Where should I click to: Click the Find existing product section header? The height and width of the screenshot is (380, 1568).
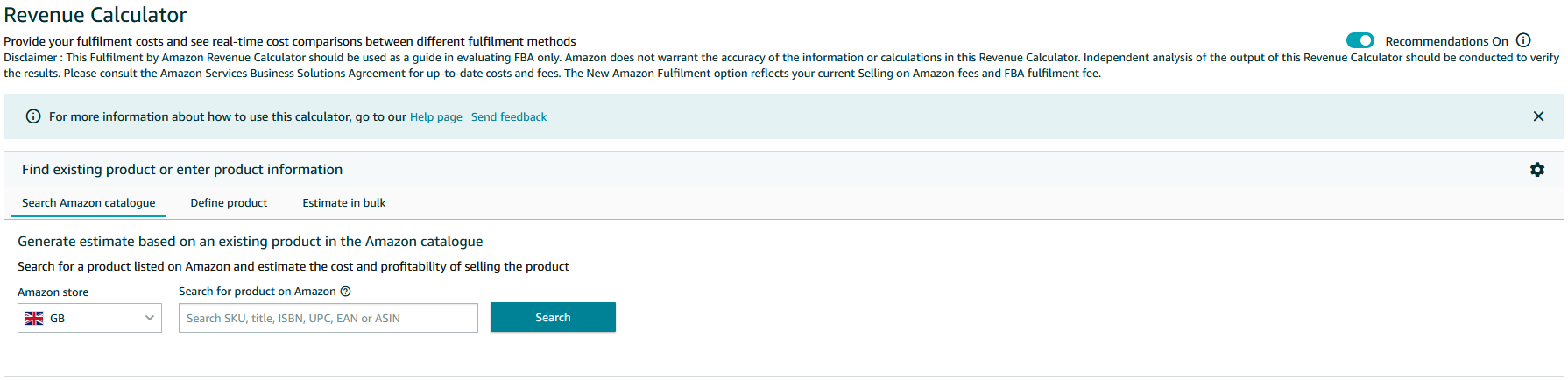(182, 170)
